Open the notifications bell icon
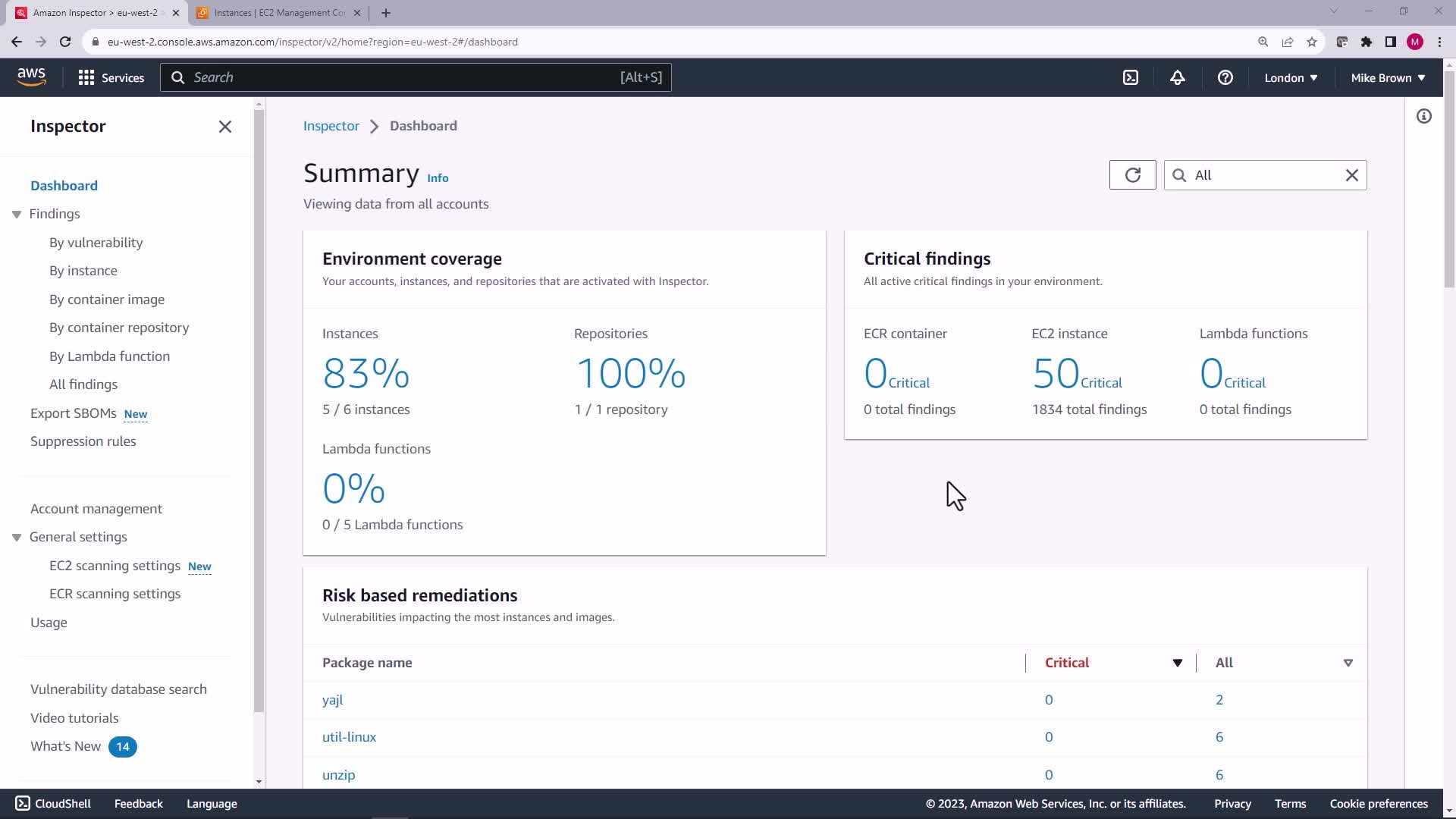1456x819 pixels. (1177, 77)
